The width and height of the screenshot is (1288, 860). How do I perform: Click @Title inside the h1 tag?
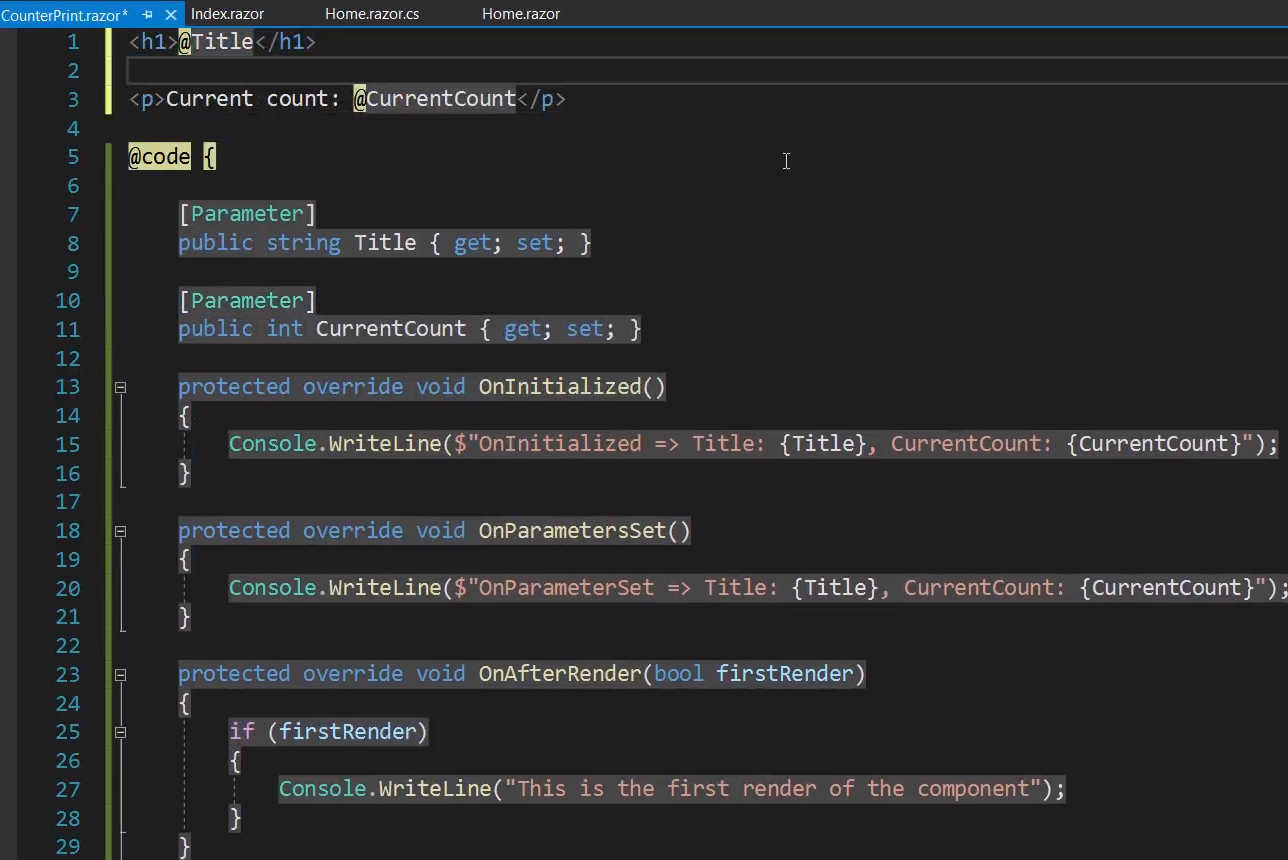(216, 42)
